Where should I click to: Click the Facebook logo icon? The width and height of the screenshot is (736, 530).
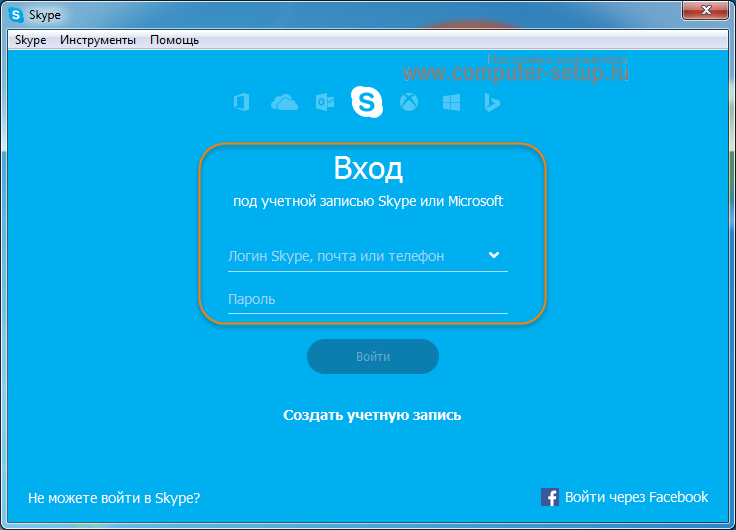click(x=550, y=497)
